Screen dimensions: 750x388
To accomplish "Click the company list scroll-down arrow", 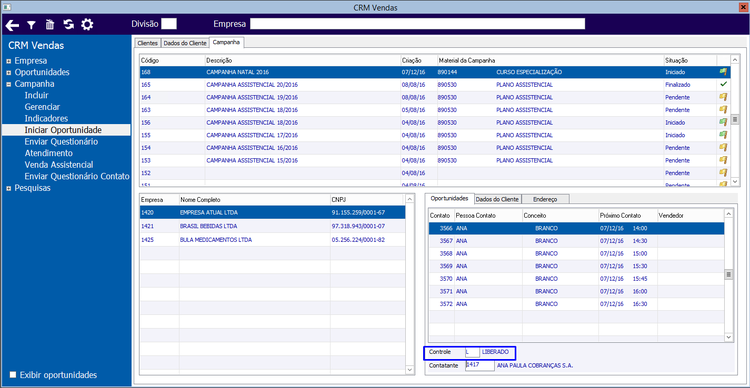I will pos(409,369).
